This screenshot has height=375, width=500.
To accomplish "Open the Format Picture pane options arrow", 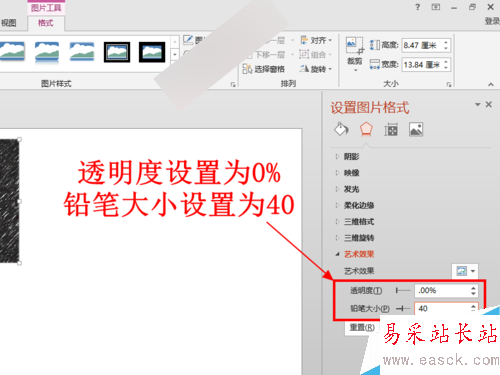I will (x=477, y=105).
